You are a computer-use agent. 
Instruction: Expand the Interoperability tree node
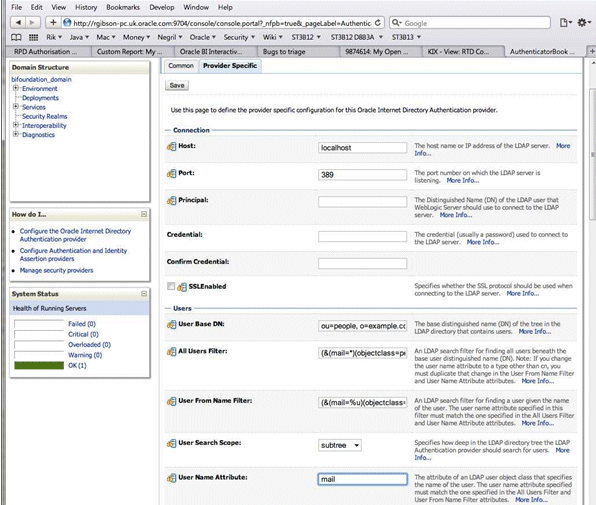[16, 125]
